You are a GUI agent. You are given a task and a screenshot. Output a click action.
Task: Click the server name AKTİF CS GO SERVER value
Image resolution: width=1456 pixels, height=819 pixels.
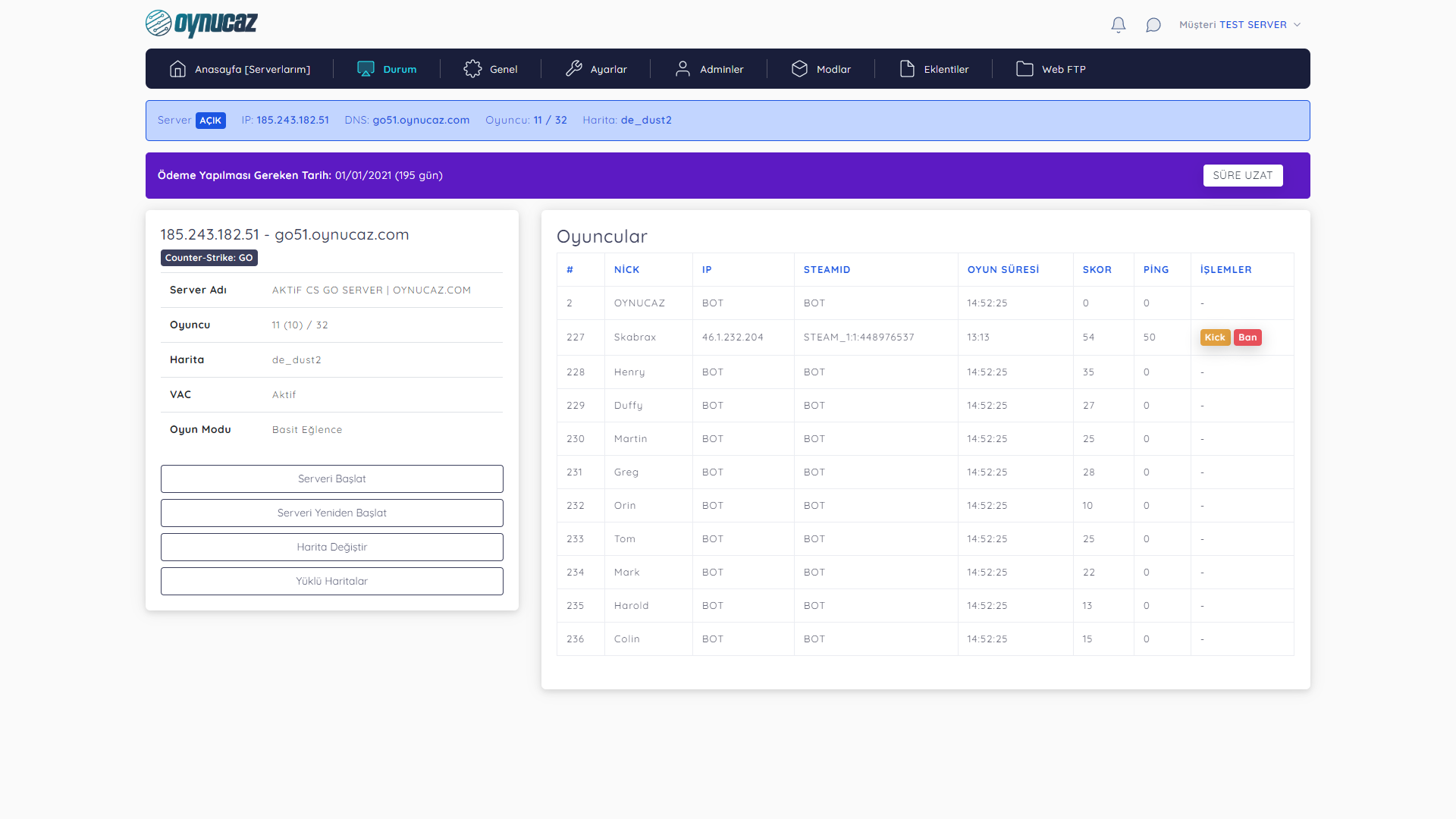click(372, 290)
